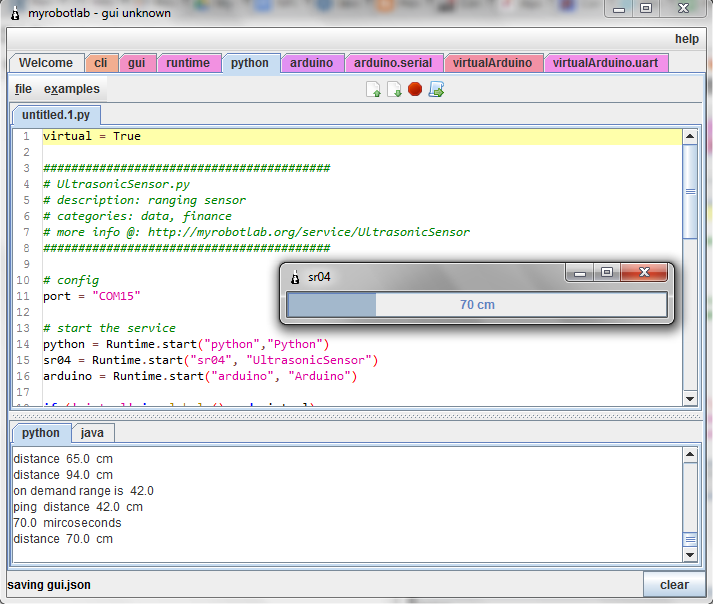Select the python service tab

[250, 63]
